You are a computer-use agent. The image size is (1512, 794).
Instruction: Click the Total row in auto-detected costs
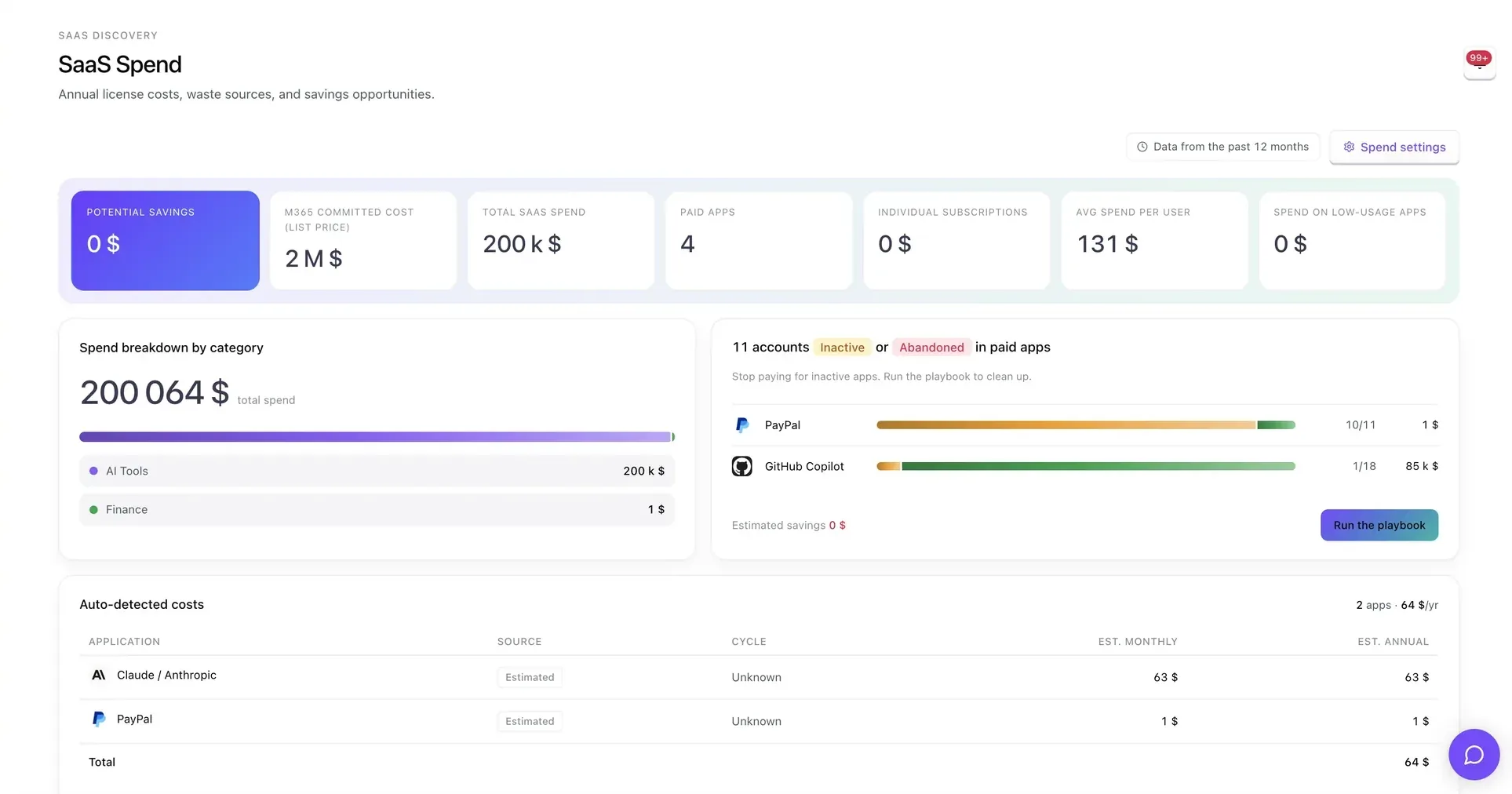tap(758, 762)
